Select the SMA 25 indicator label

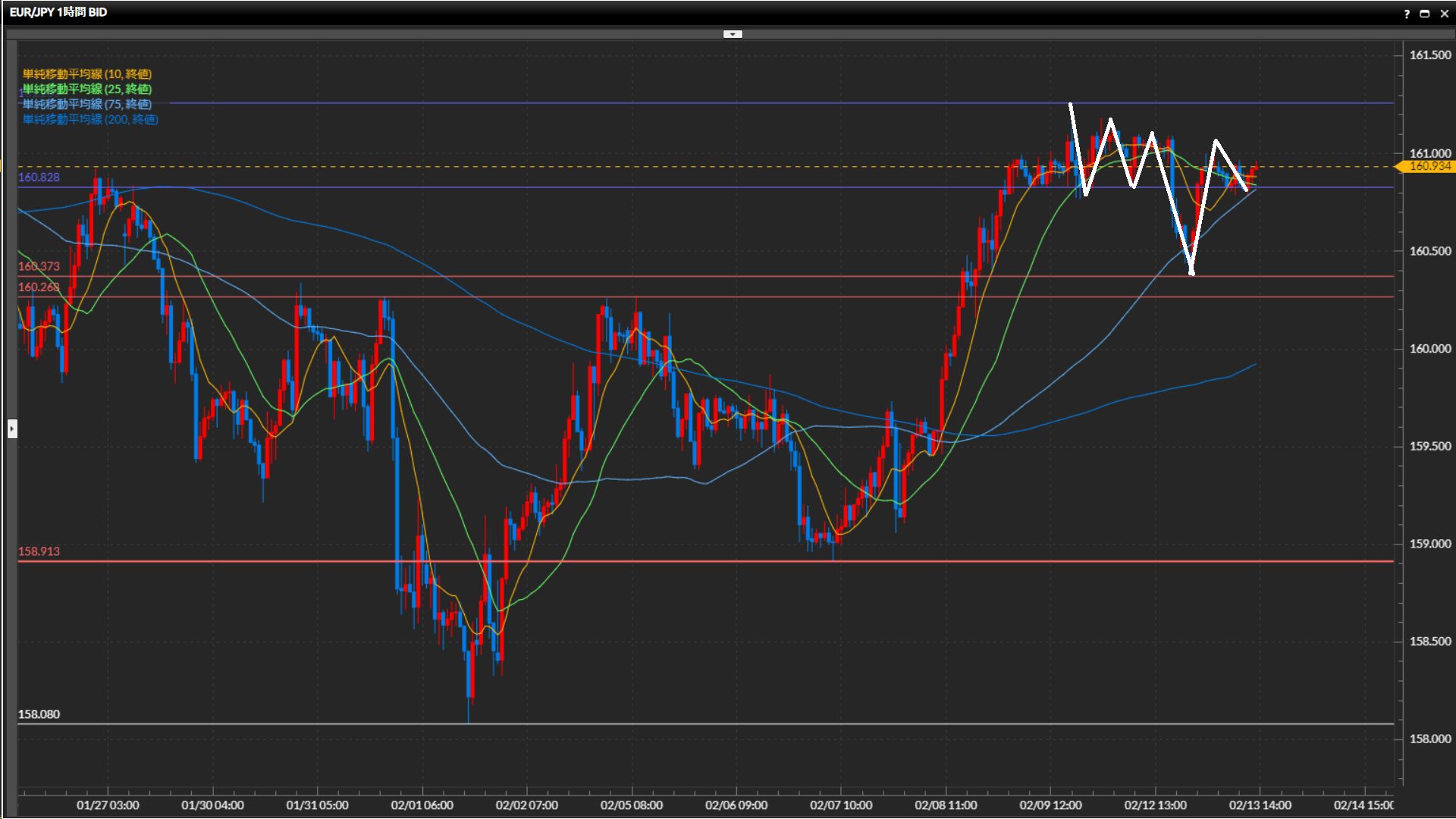tap(87, 89)
